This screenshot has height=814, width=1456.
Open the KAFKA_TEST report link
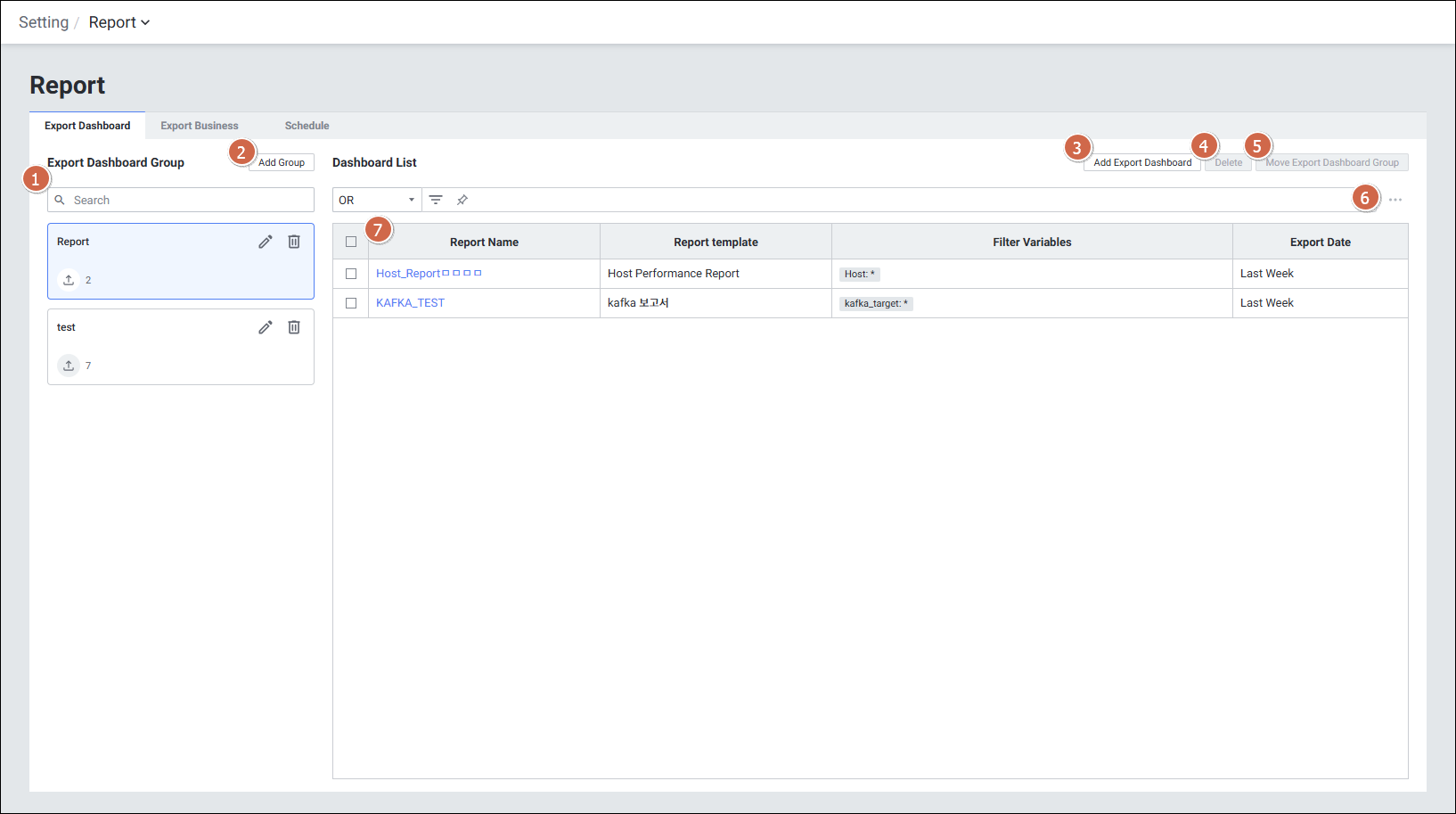(x=410, y=303)
